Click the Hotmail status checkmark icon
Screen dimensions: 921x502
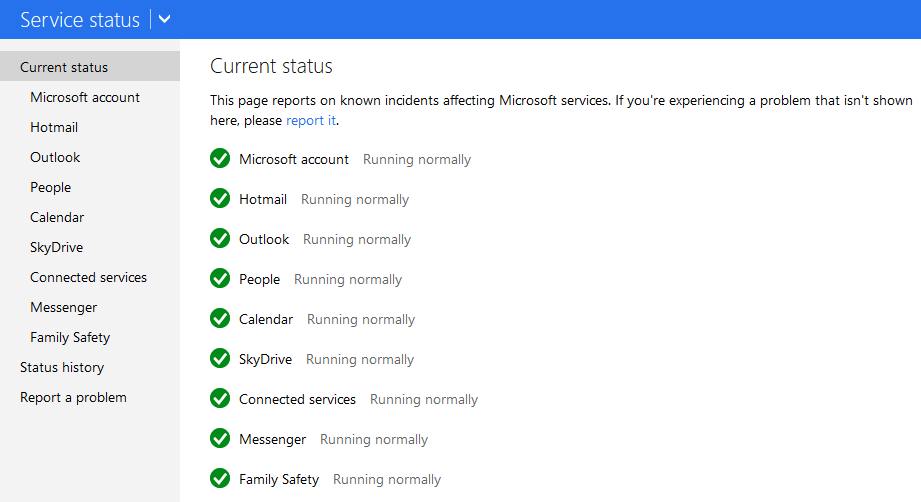[x=220, y=198]
